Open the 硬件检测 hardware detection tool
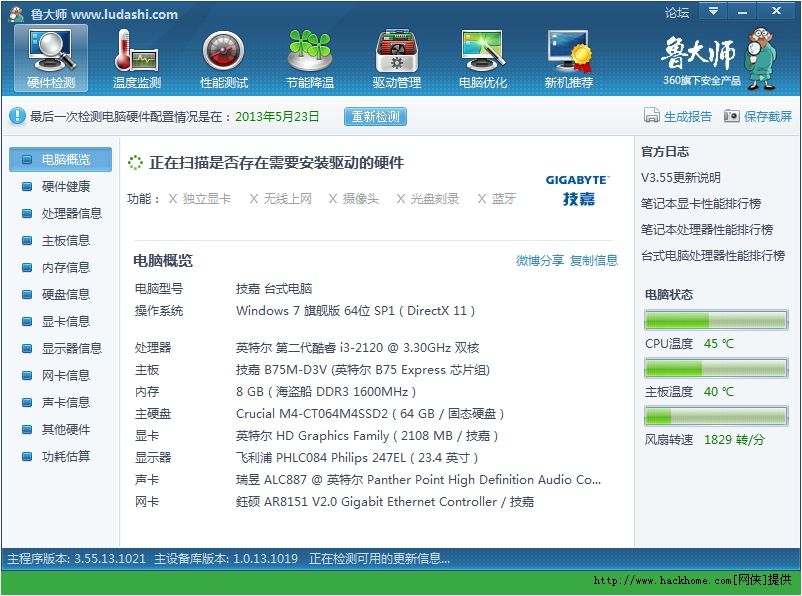802x596 pixels. [x=51, y=58]
